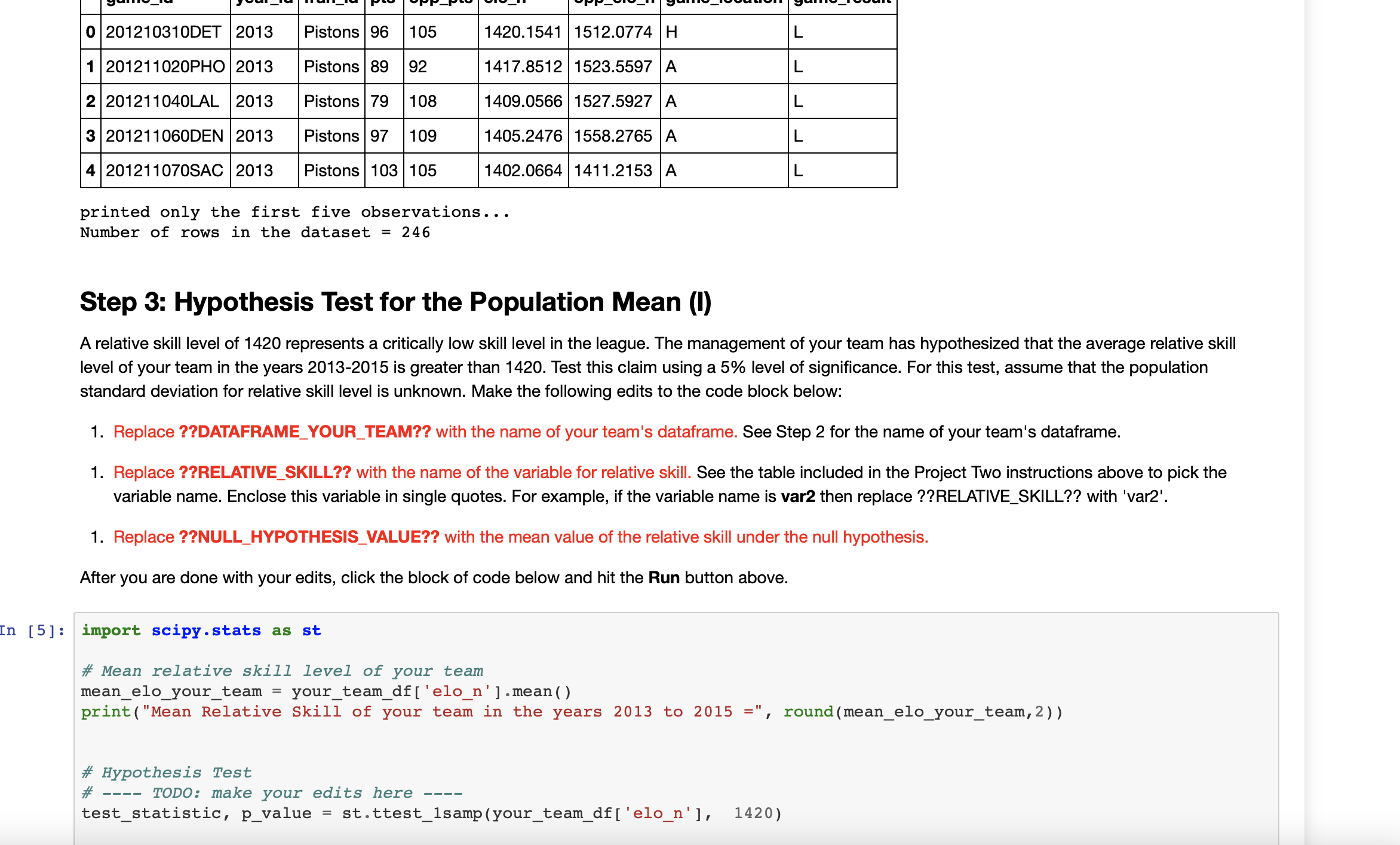Click the TODO make your edits comment
The image size is (1400, 845).
pos(272,792)
